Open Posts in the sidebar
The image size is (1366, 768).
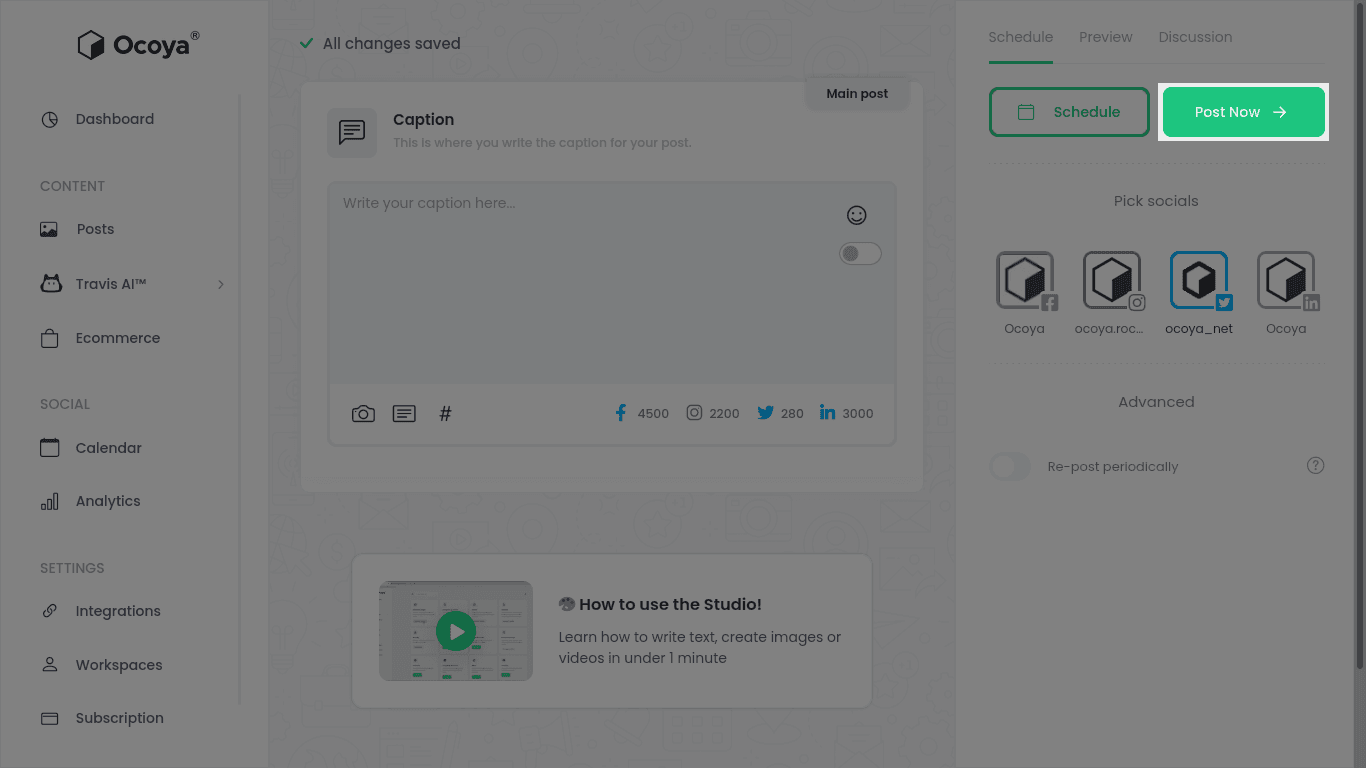pyautogui.click(x=95, y=229)
